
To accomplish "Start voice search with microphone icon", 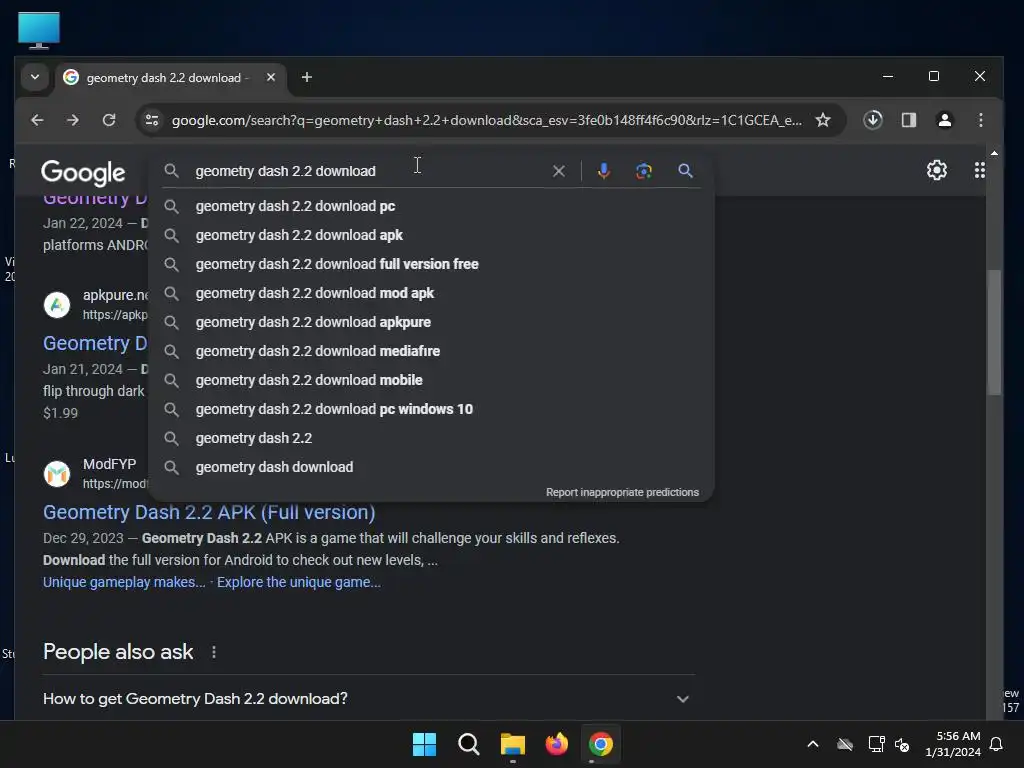I will pos(603,171).
